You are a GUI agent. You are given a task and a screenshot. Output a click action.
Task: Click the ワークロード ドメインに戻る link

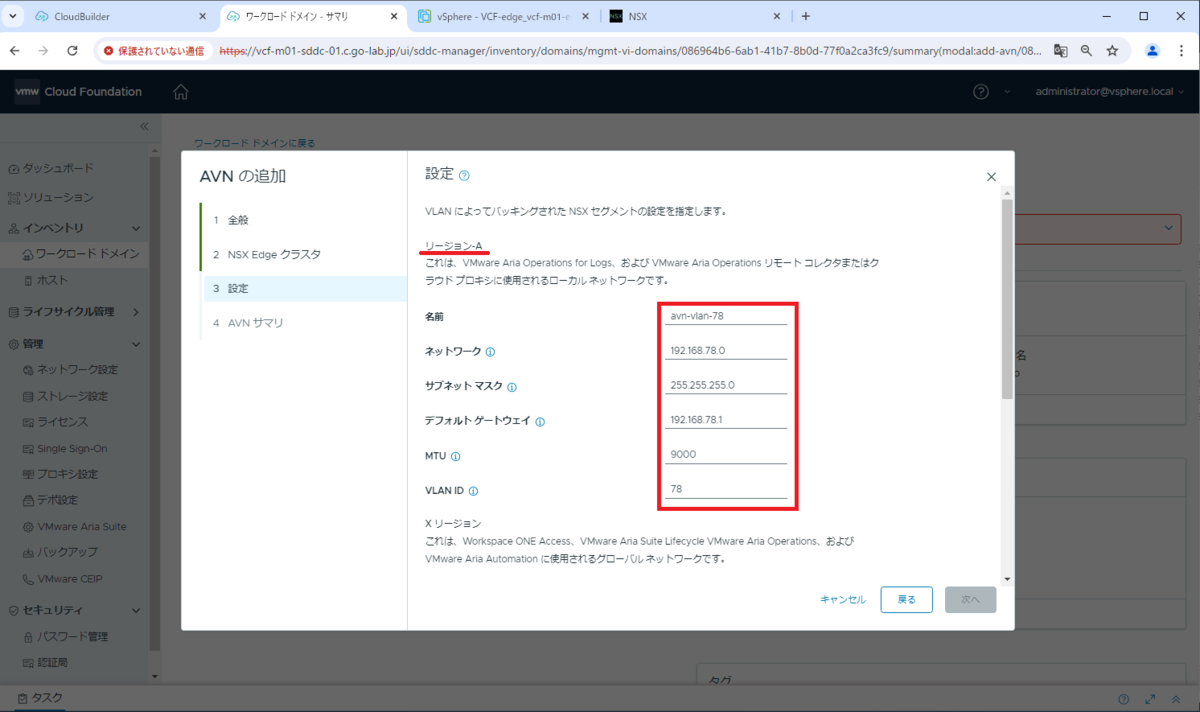[x=254, y=143]
